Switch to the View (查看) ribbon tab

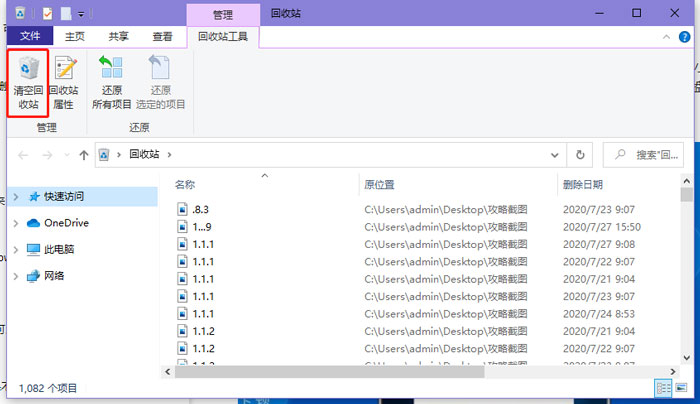click(162, 36)
